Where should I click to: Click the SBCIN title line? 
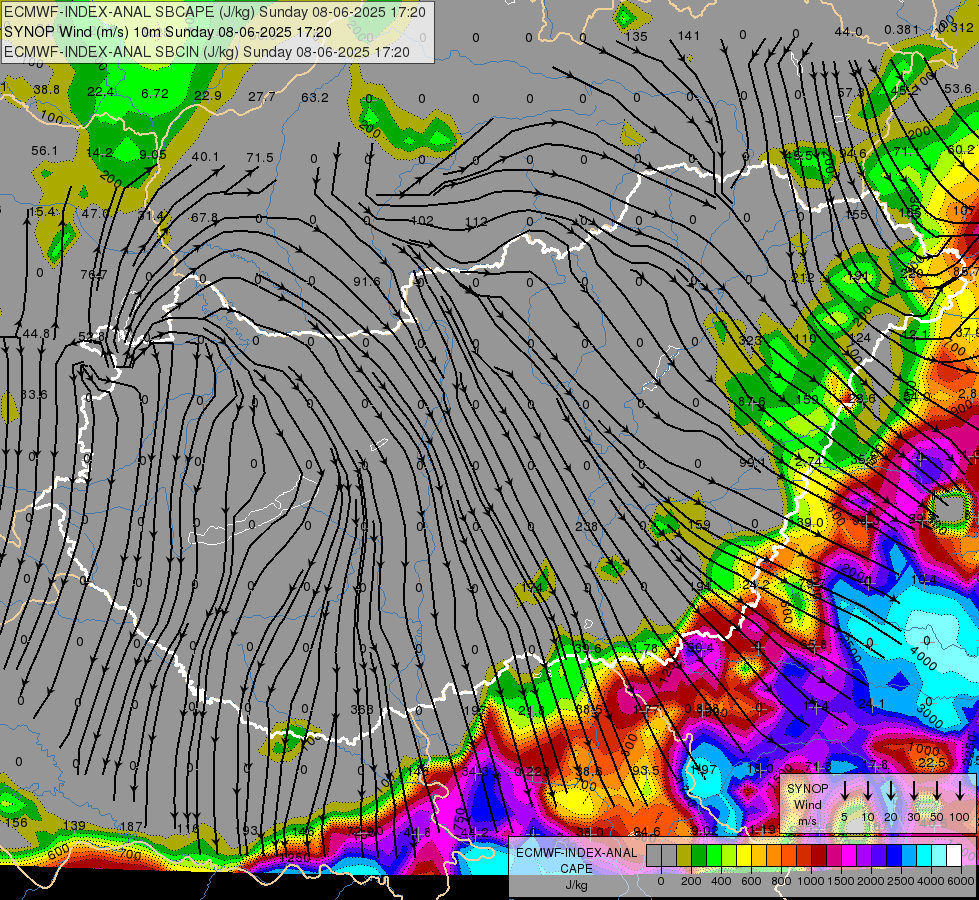point(207,52)
